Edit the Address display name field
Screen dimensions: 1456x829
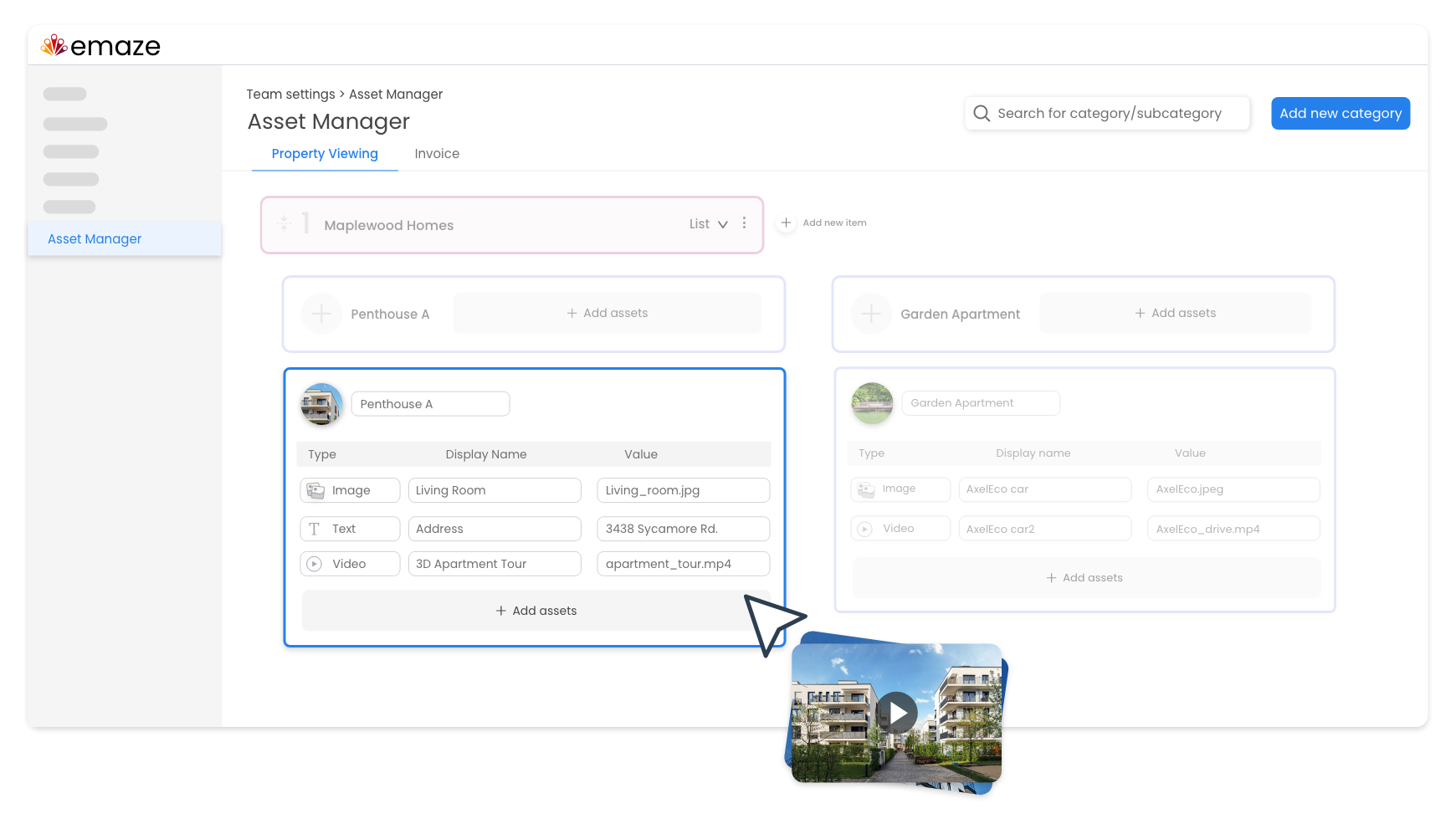(495, 529)
